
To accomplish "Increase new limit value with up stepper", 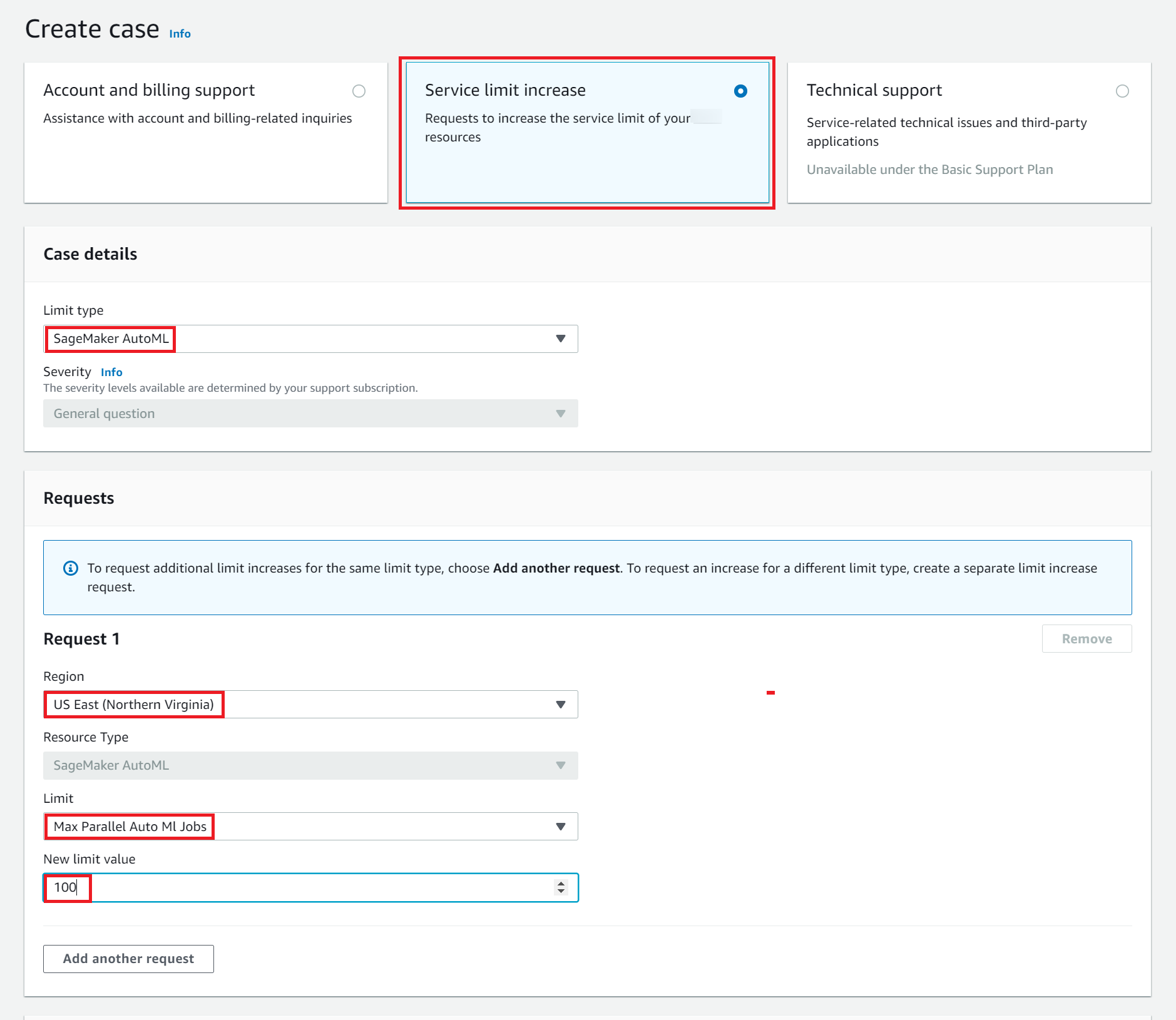I will pyautogui.click(x=561, y=883).
